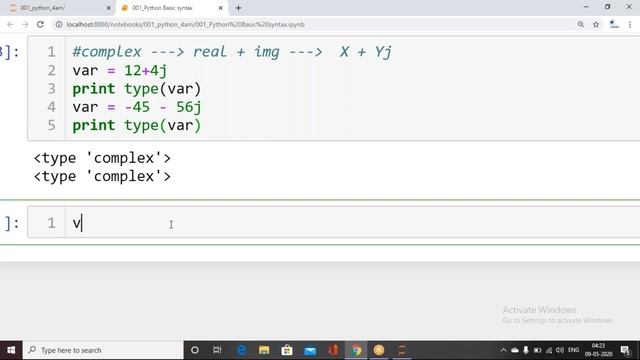This screenshot has height=360, width=640.
Task: Open File Explorer from the taskbar
Action: pyautogui.click(x=264, y=350)
